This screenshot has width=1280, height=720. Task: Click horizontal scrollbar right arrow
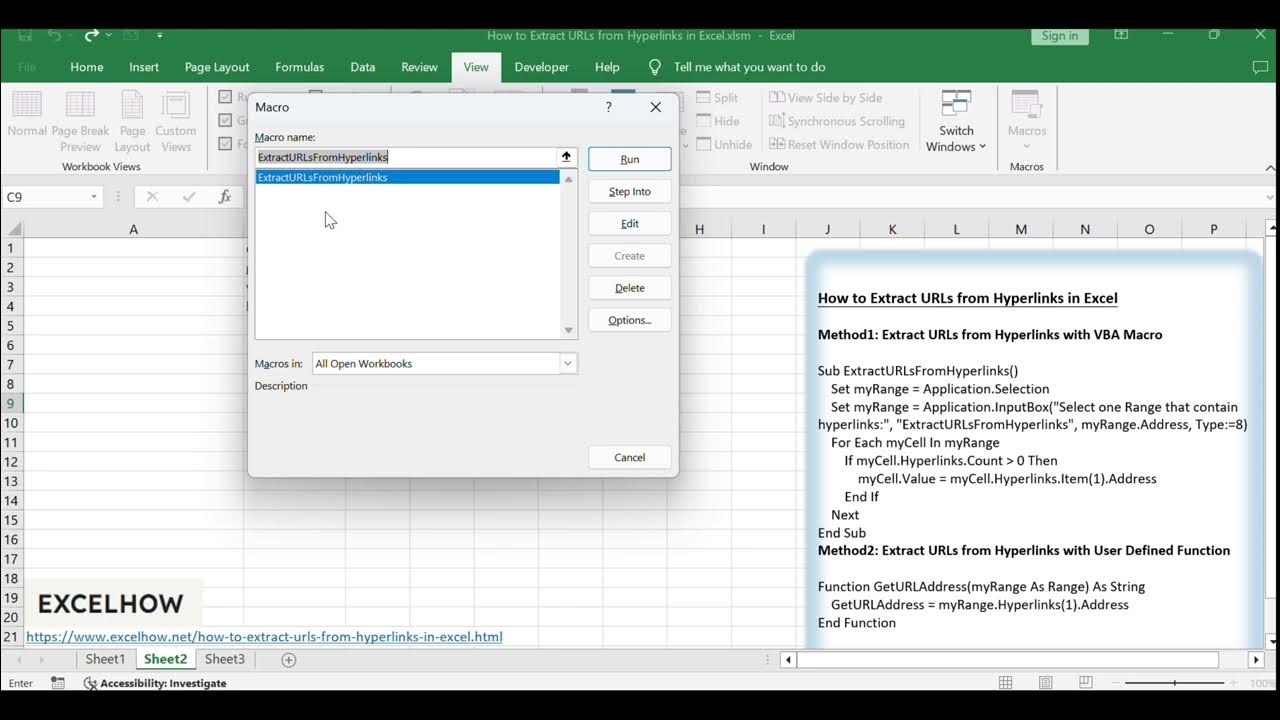tap(1256, 660)
